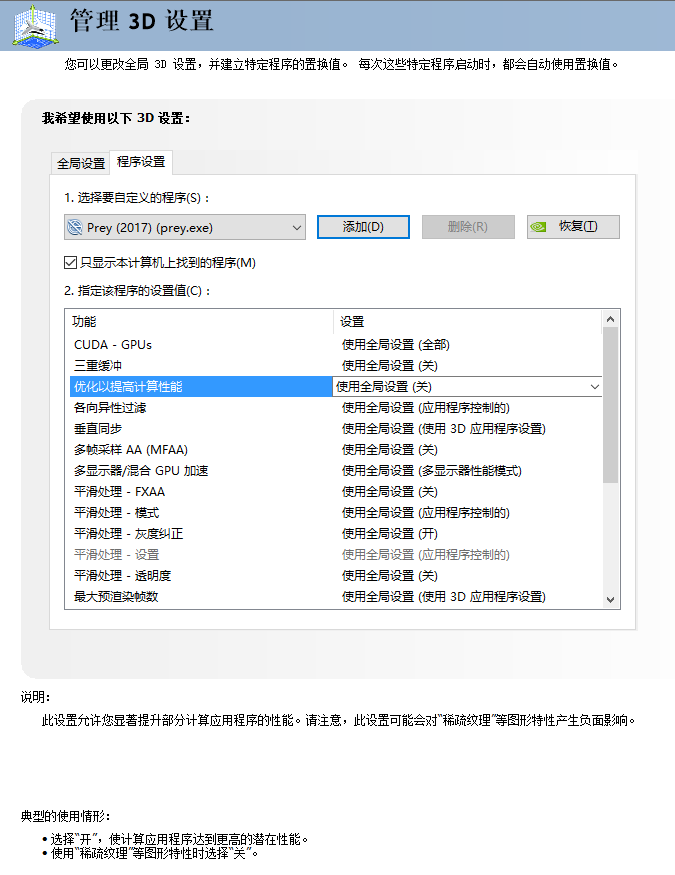Screen dimensions: 675x875
Task: Expand the 优化以提高计算性能 setting dropdown
Action: [x=595, y=387]
